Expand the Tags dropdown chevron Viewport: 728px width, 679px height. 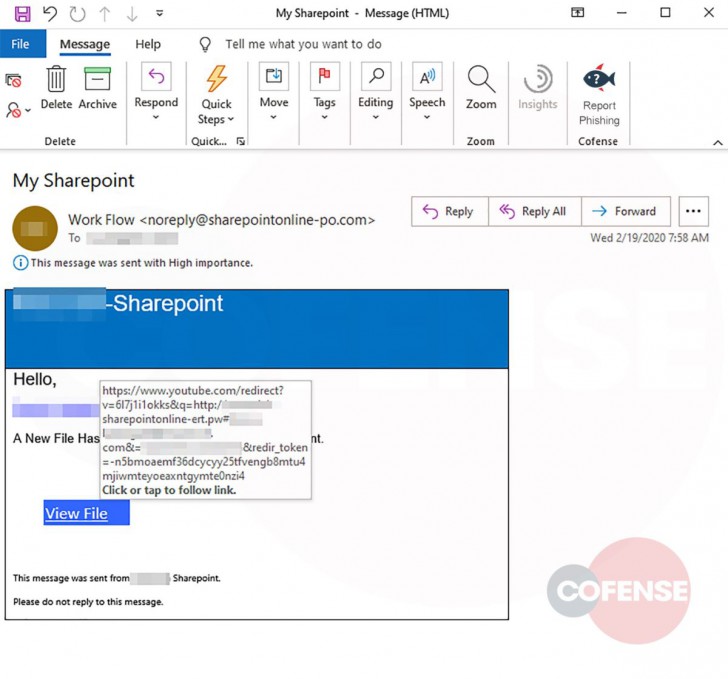coord(325,117)
